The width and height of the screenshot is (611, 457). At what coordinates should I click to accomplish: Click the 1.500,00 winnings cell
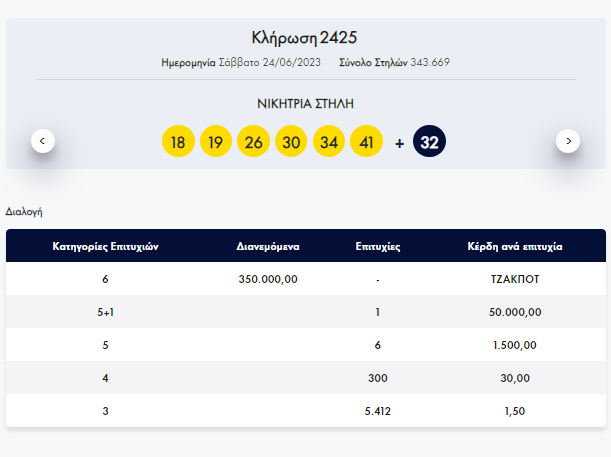point(515,345)
